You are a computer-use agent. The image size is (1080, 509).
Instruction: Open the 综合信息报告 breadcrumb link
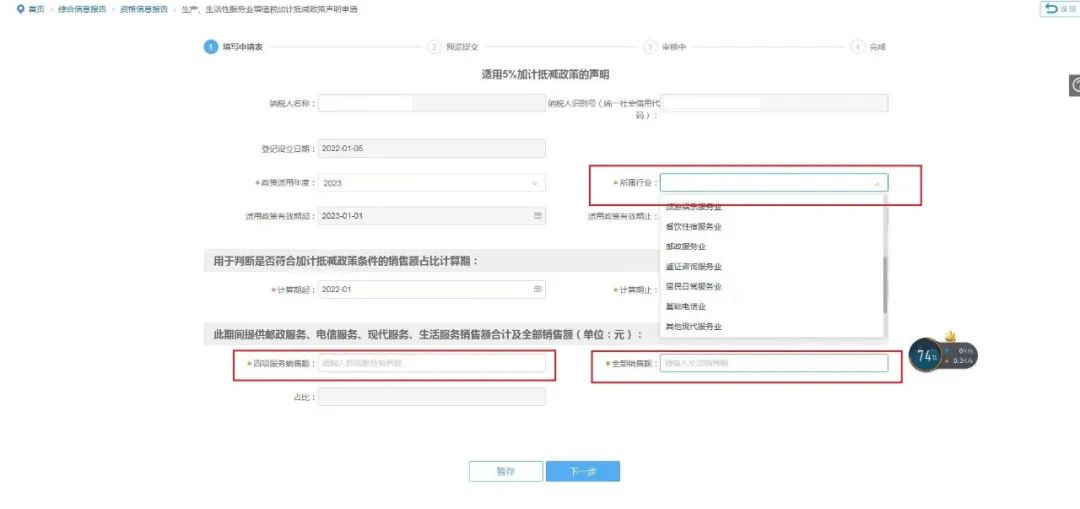pos(83,10)
